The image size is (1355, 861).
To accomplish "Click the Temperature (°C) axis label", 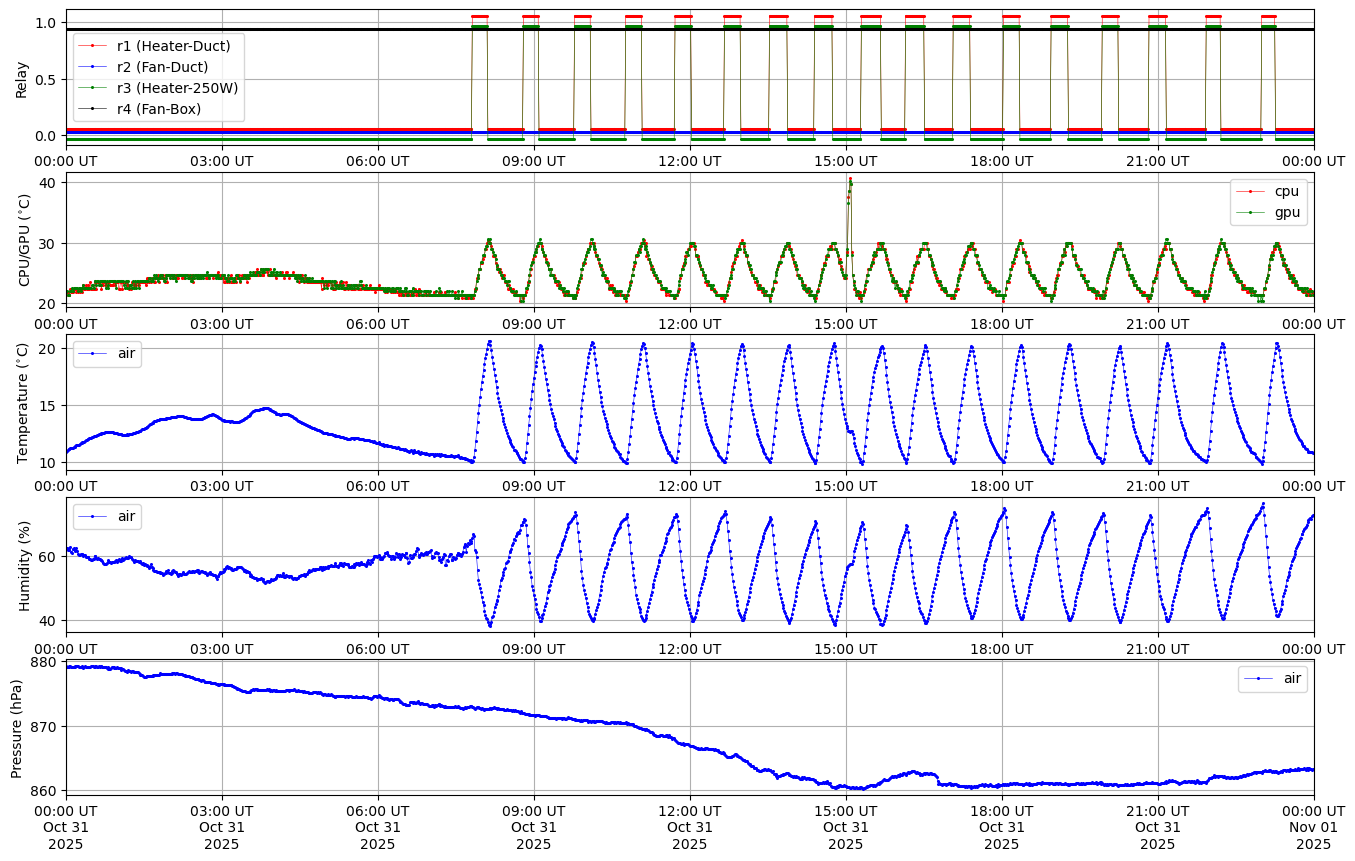I will point(23,403).
